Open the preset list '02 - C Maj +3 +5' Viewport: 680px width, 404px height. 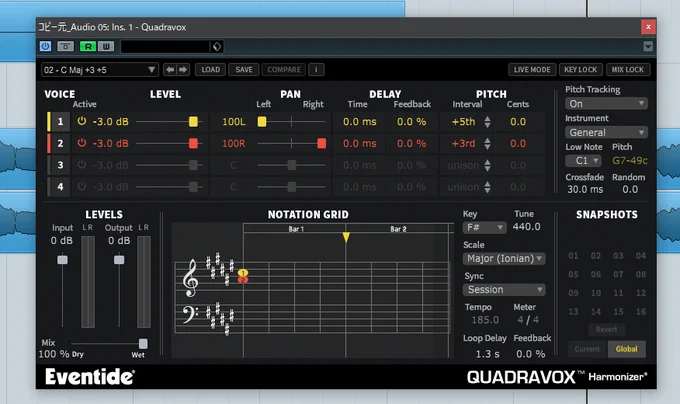pos(99,70)
